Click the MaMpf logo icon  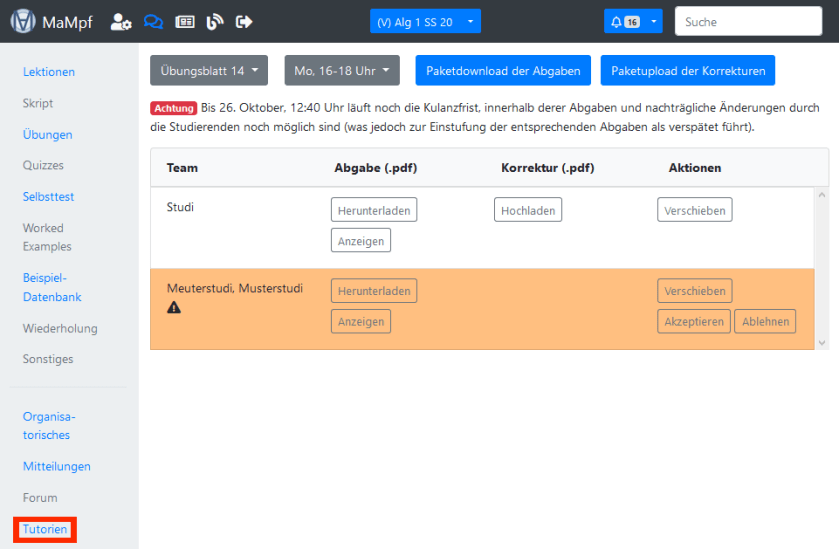pyautogui.click(x=23, y=22)
